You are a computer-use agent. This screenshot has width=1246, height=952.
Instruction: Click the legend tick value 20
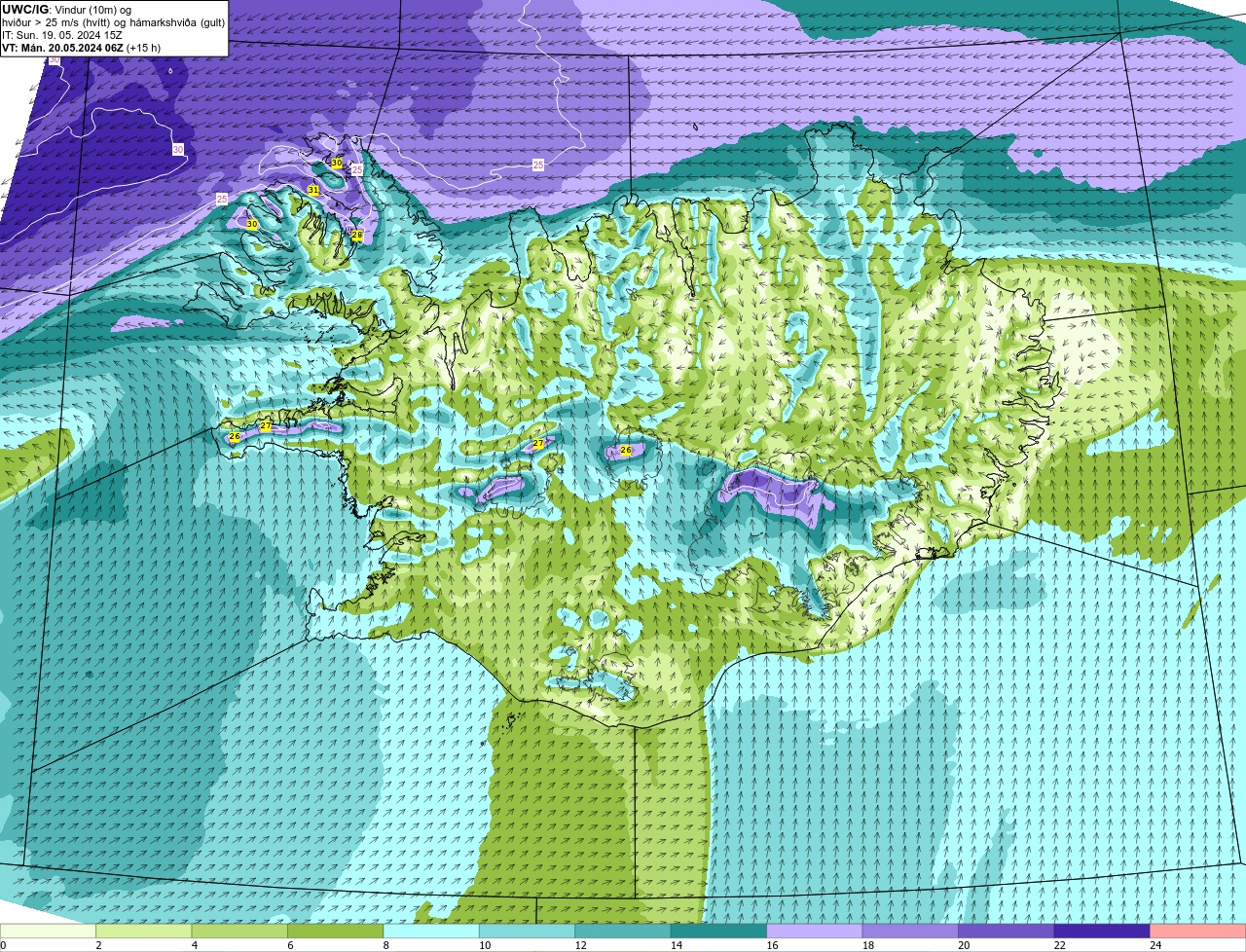pos(964,945)
